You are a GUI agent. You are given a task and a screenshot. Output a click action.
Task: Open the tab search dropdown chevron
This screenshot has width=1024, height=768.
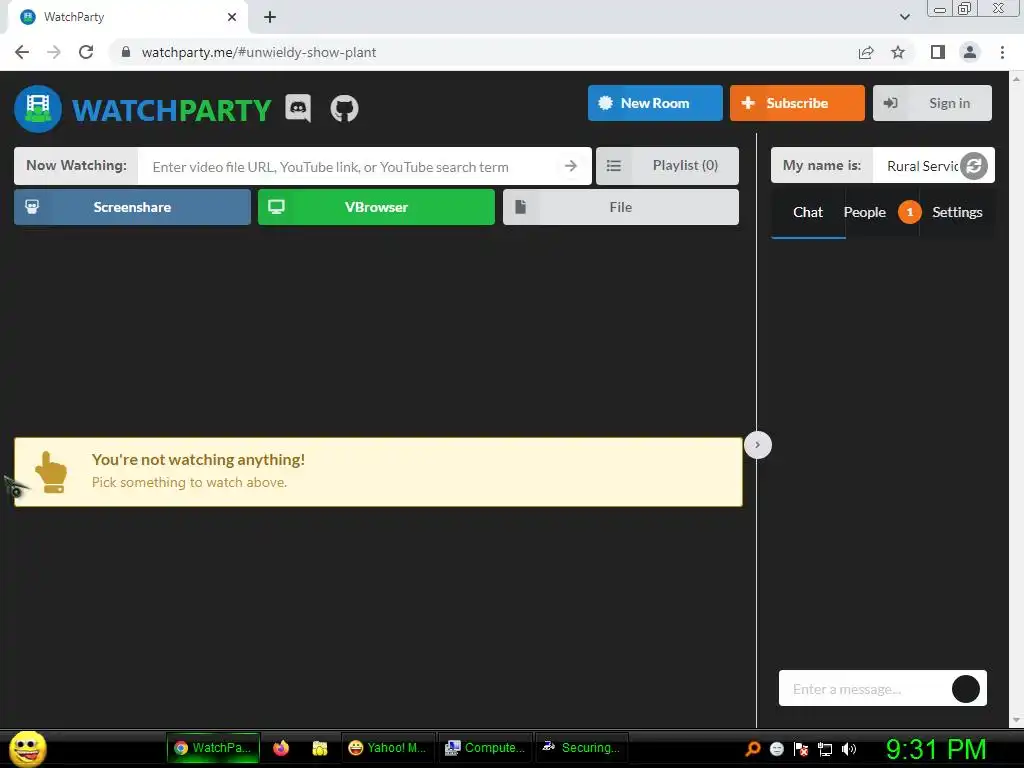pos(904,17)
